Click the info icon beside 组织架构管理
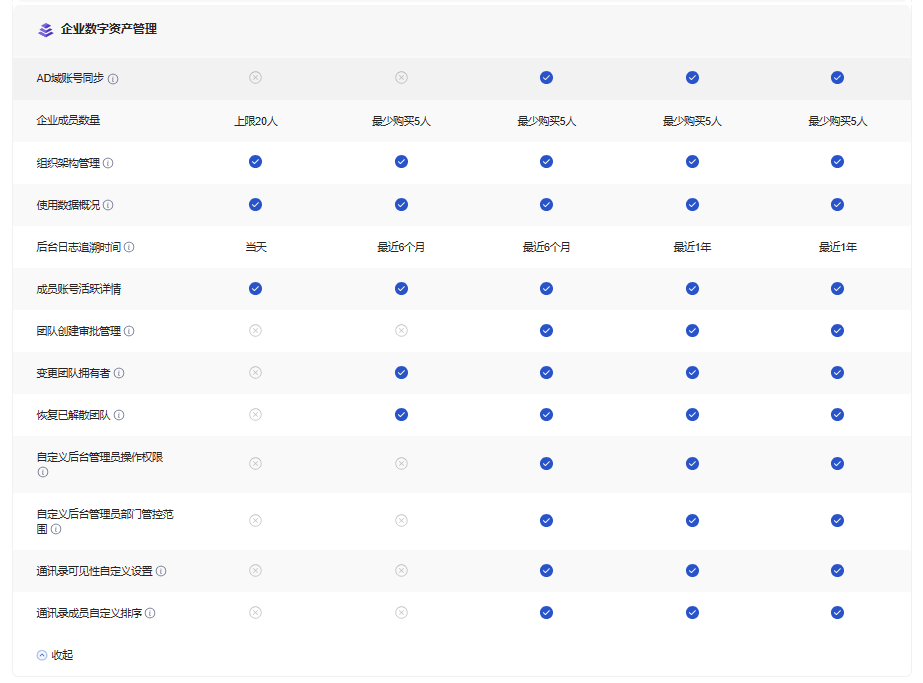The height and width of the screenshot is (683, 923). click(x=108, y=163)
